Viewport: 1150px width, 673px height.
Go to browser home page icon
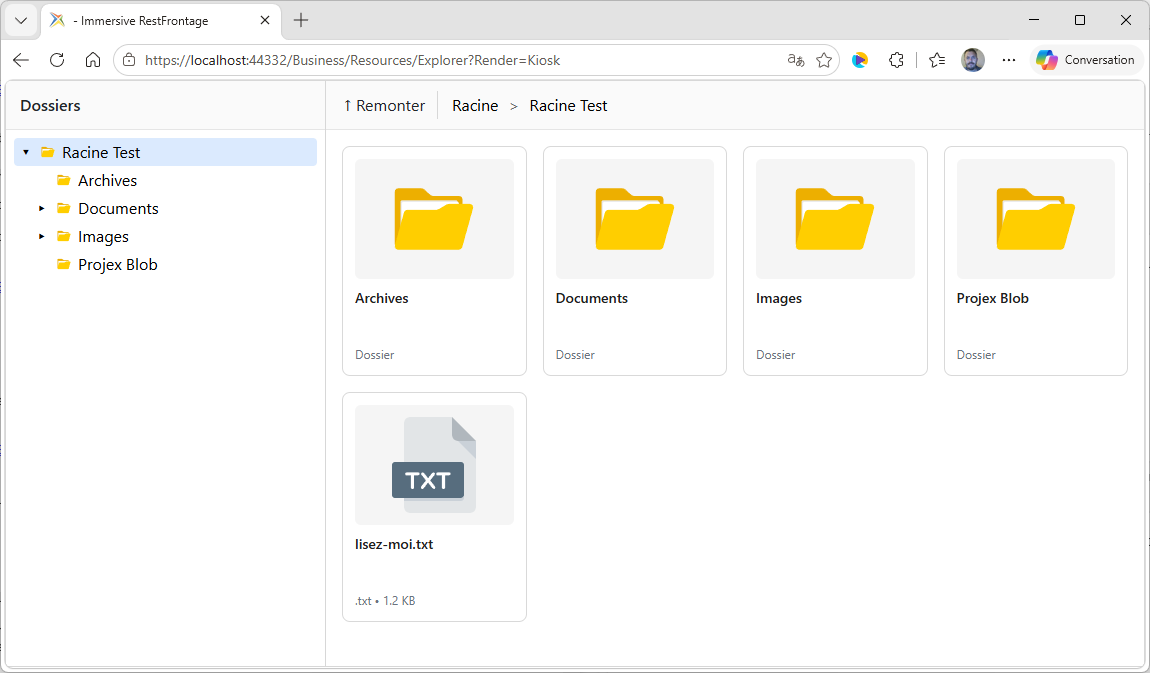tap(92, 60)
